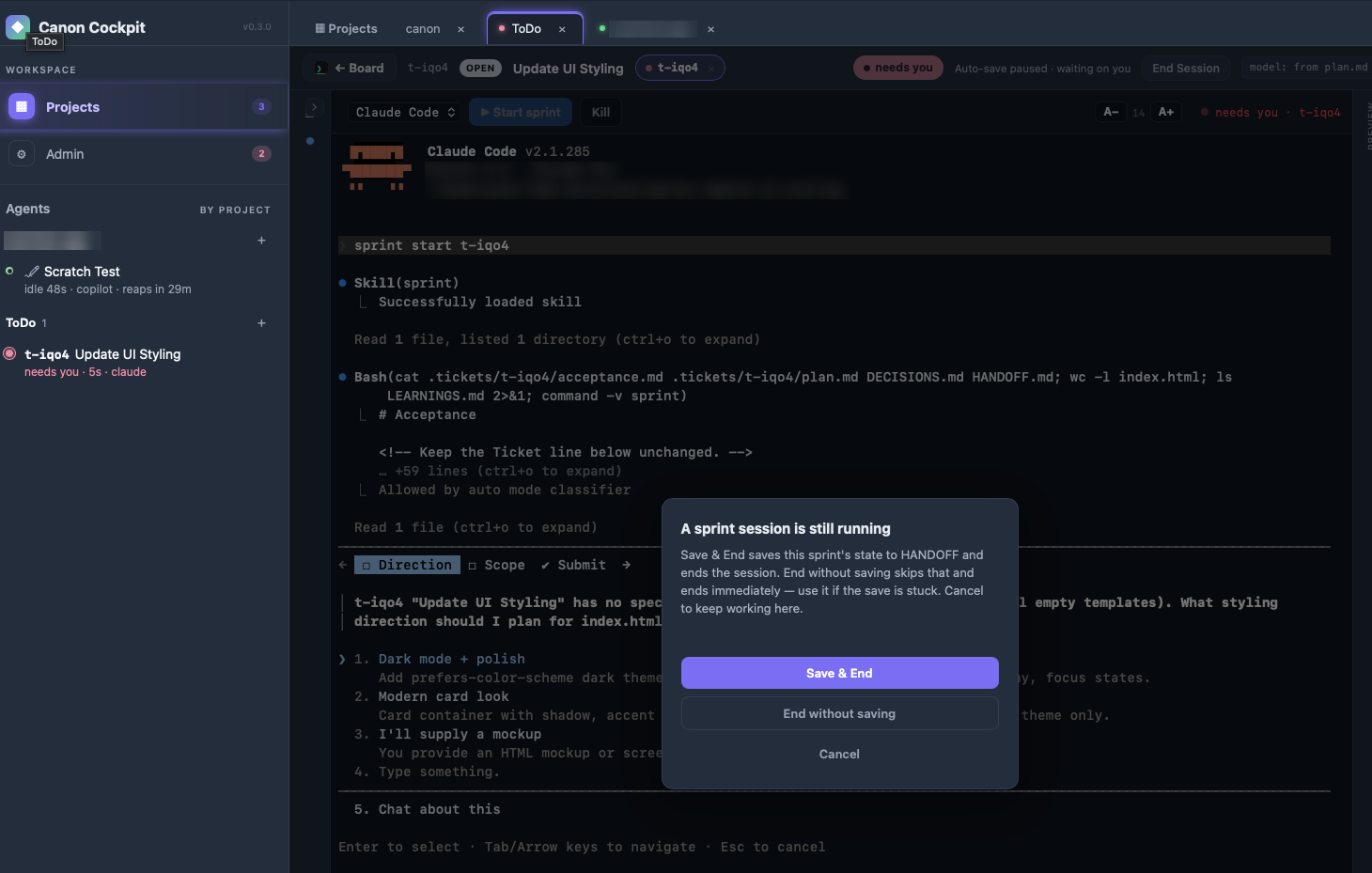Click the BY PROJECT grouping label
The image size is (1372, 873).
(x=235, y=210)
